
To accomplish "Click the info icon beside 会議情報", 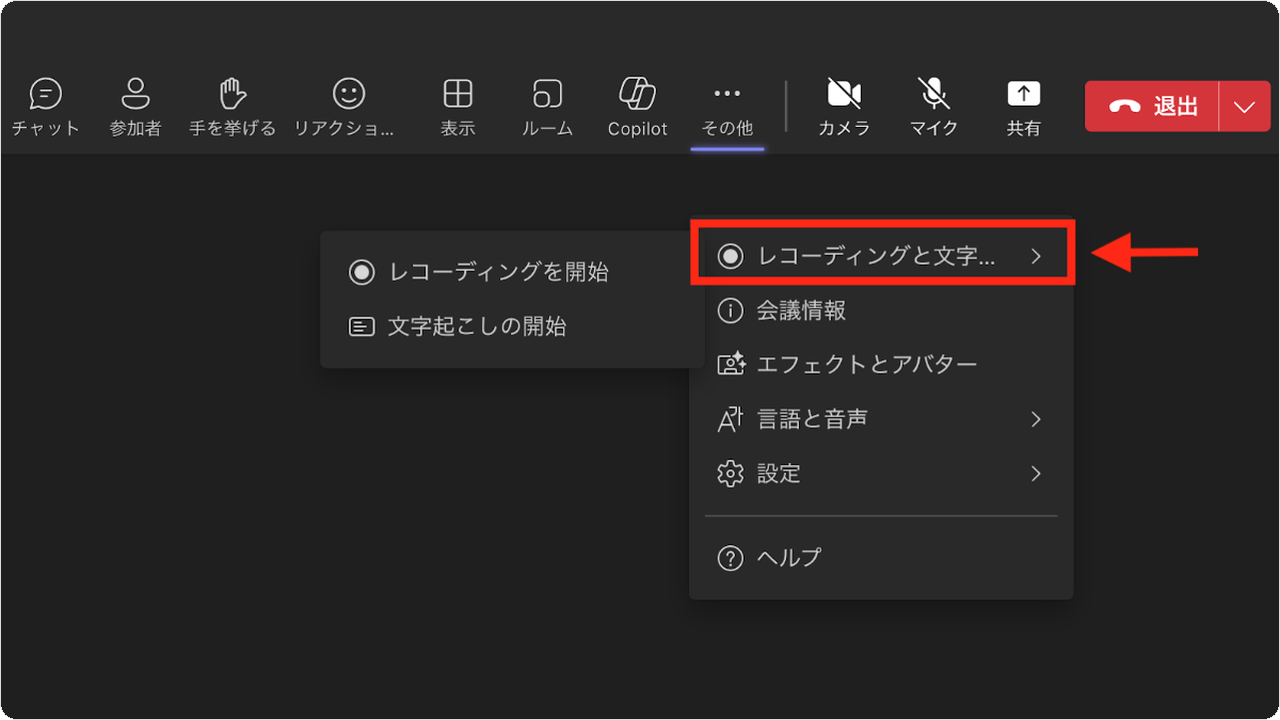I will tap(731, 311).
